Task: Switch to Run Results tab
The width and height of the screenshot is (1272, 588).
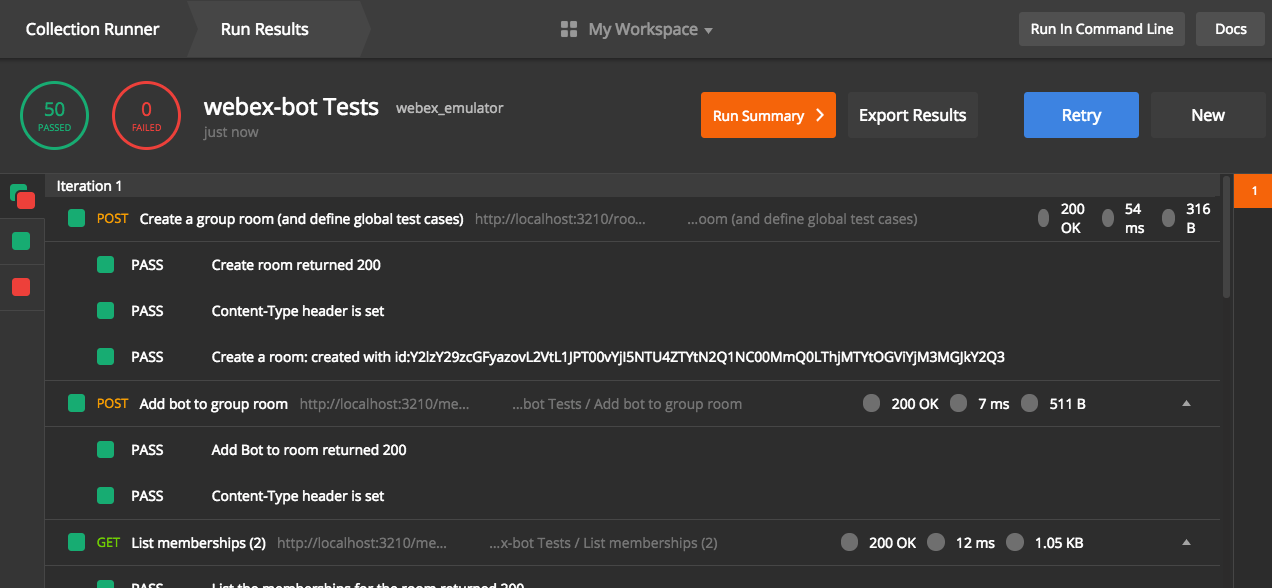Action: pyautogui.click(x=264, y=29)
